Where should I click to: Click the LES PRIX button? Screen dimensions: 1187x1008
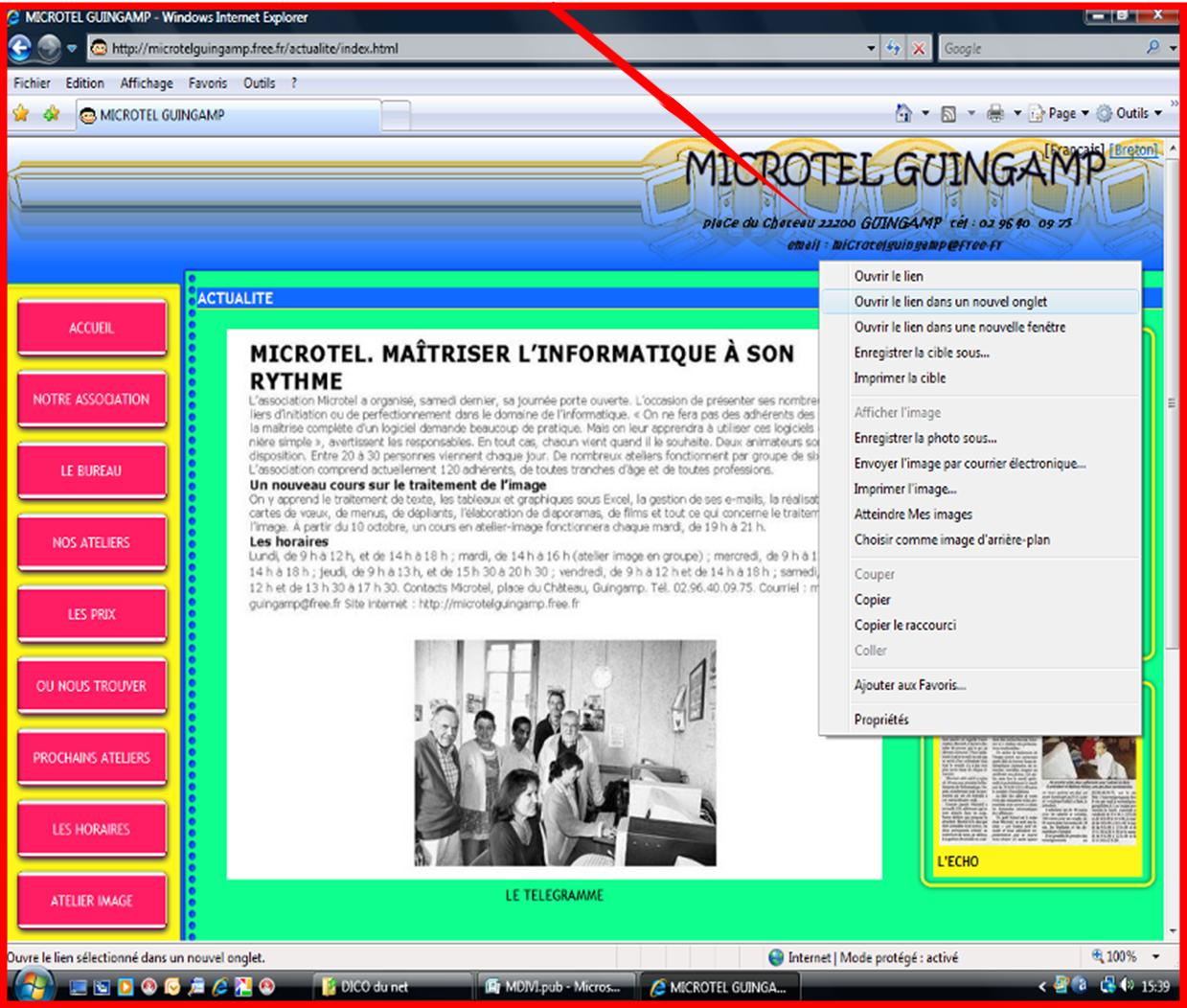[92, 614]
